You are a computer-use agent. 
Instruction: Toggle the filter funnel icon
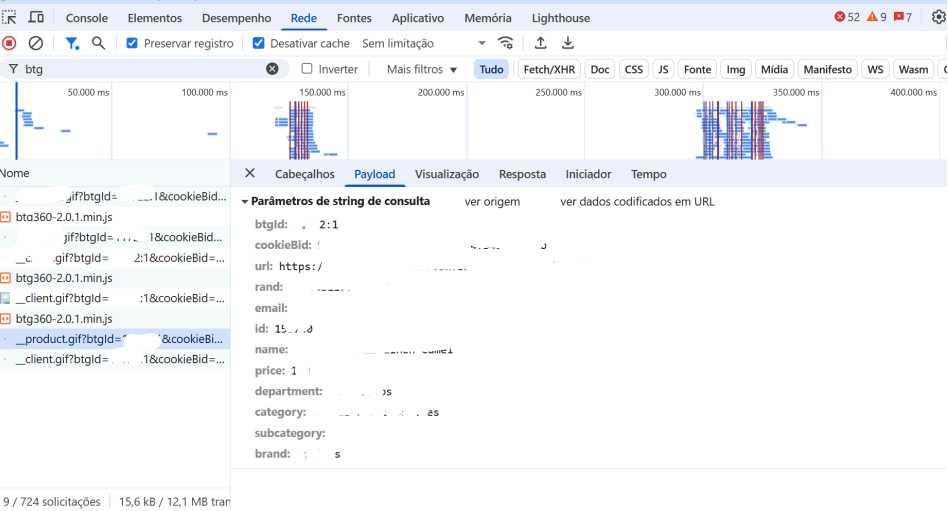point(72,43)
